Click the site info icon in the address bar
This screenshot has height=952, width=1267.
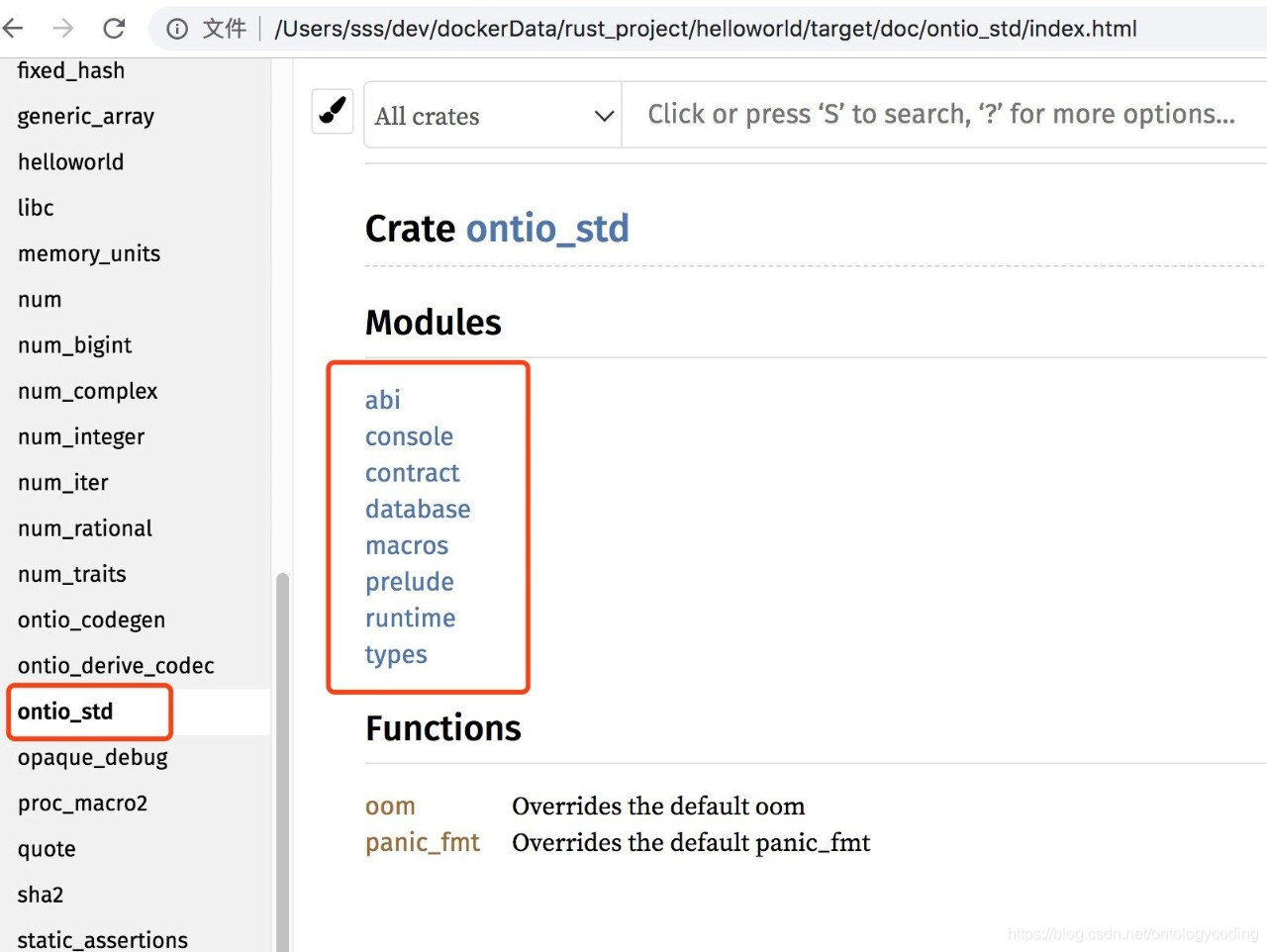[x=177, y=29]
